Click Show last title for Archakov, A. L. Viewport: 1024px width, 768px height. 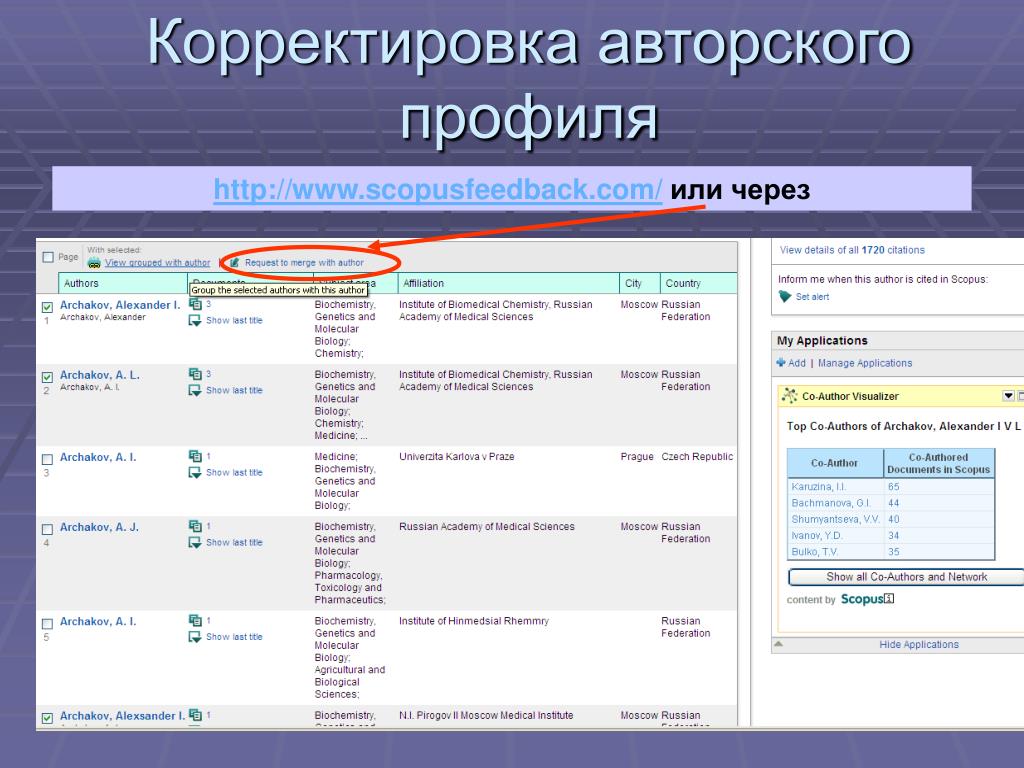pyautogui.click(x=234, y=391)
